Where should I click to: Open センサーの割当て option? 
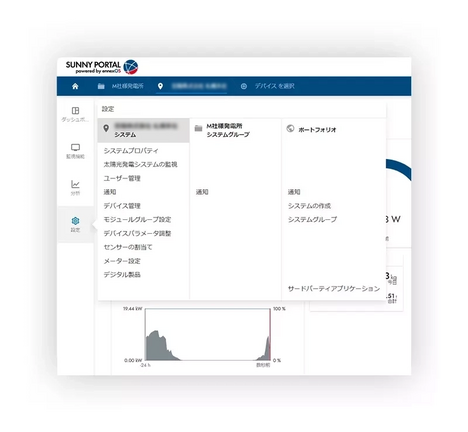pyautogui.click(x=128, y=247)
